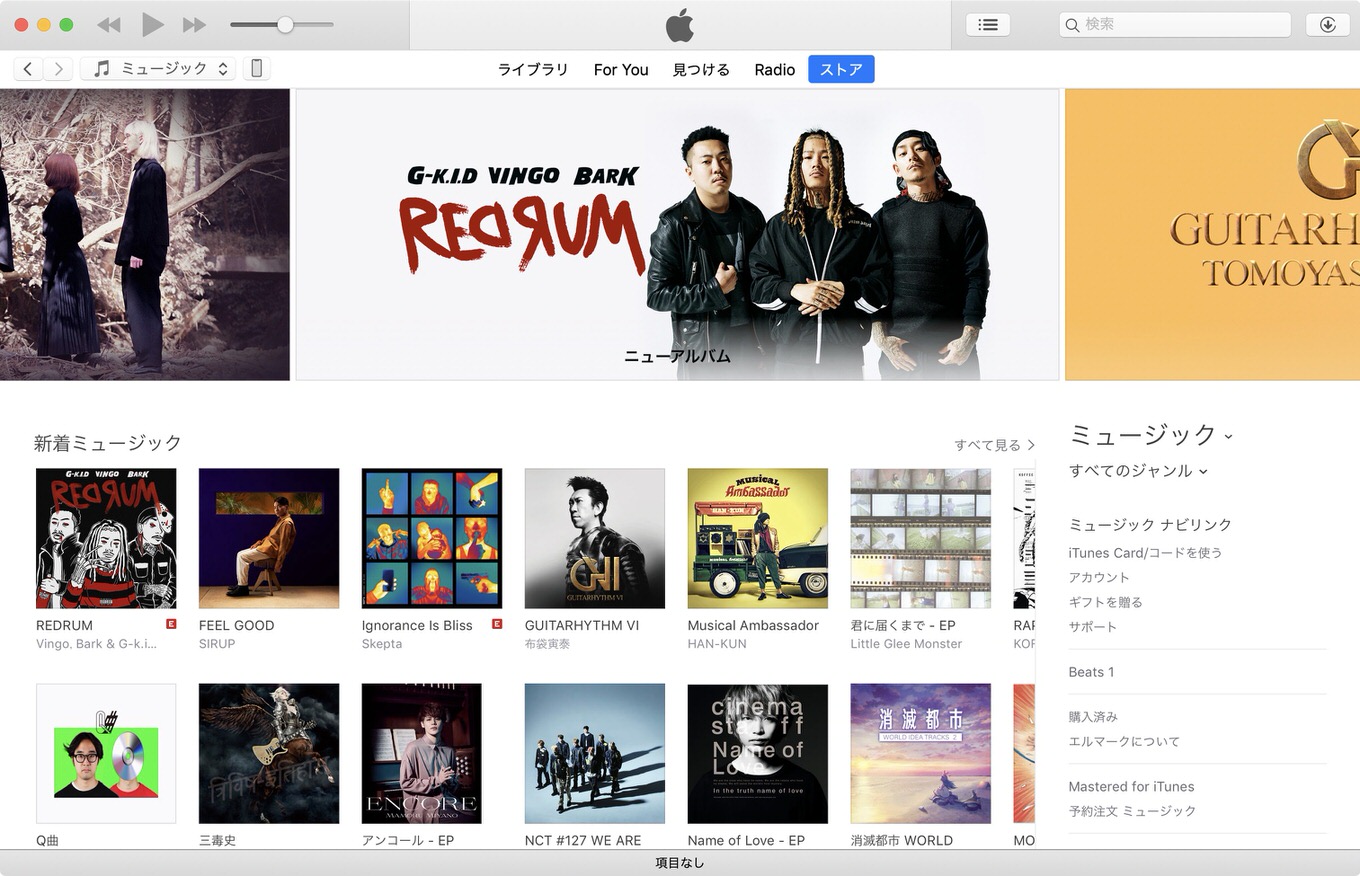This screenshot has height=876, width=1360.
Task: Click the Apple logo in the display
Action: 680,25
